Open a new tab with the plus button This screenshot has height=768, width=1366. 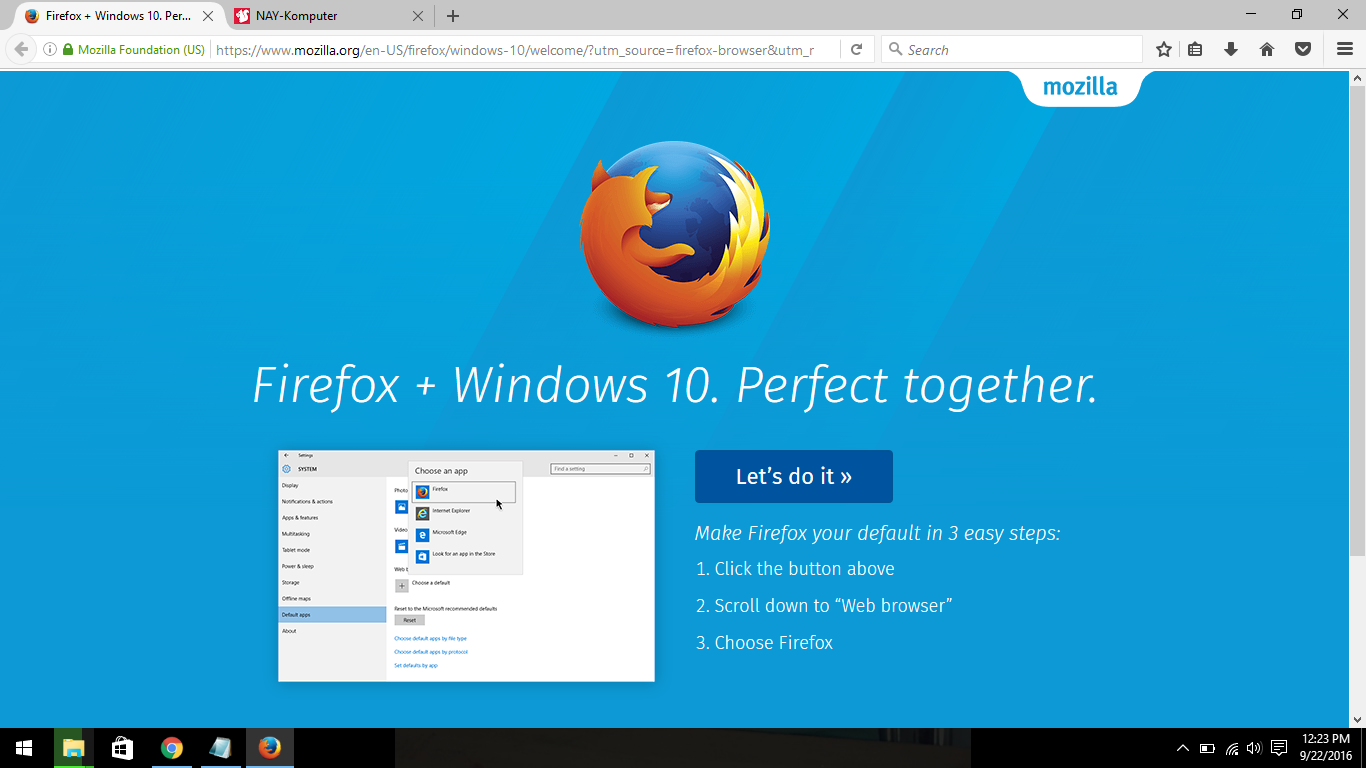point(454,16)
